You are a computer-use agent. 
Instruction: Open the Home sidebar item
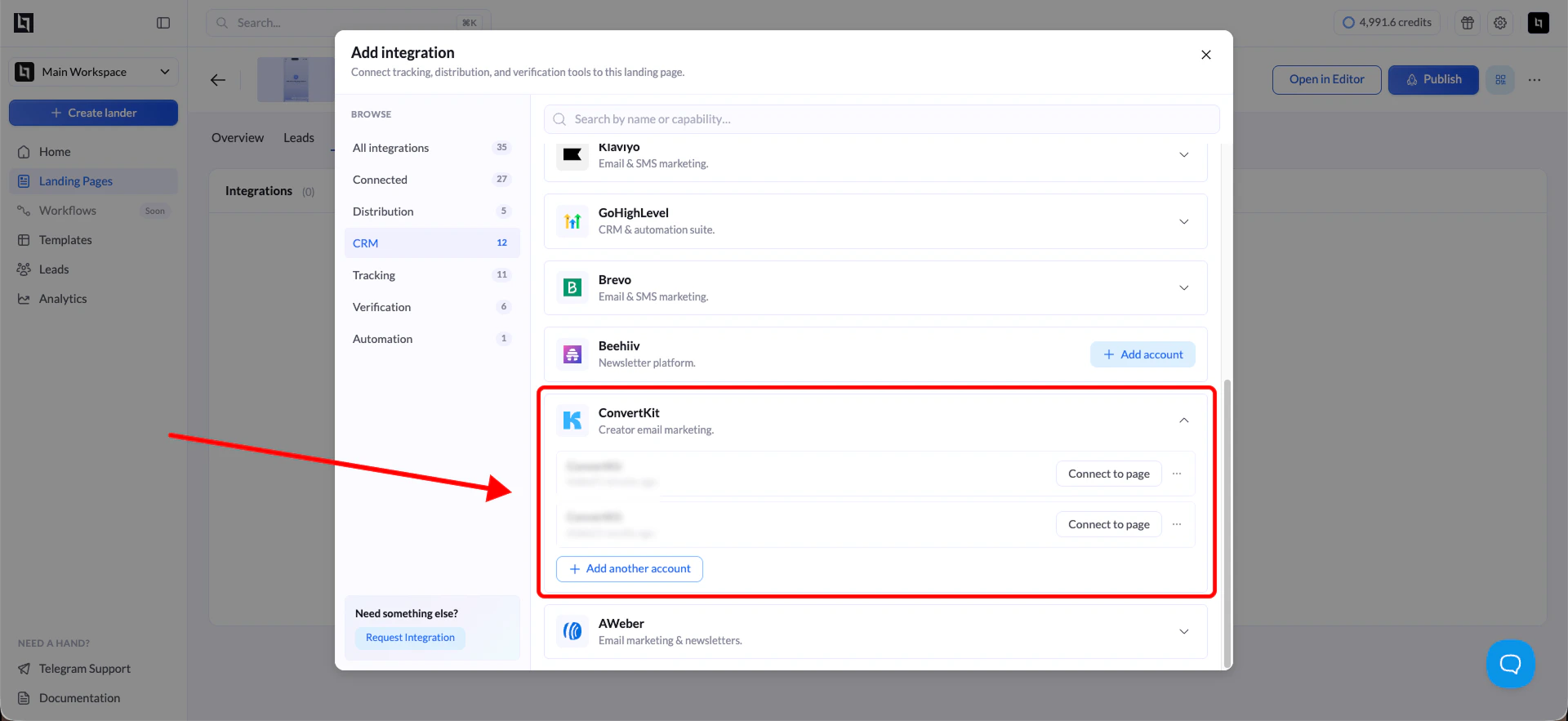coord(93,152)
